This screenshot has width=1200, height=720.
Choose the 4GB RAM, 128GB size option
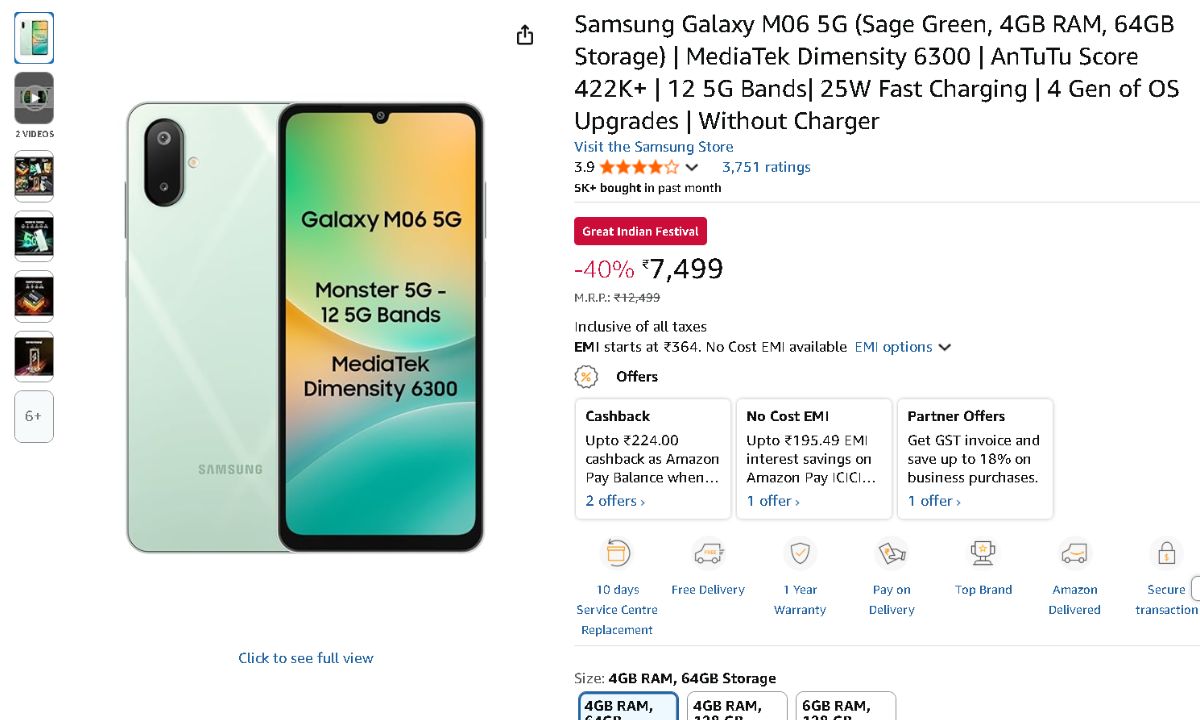pyautogui.click(x=738, y=707)
